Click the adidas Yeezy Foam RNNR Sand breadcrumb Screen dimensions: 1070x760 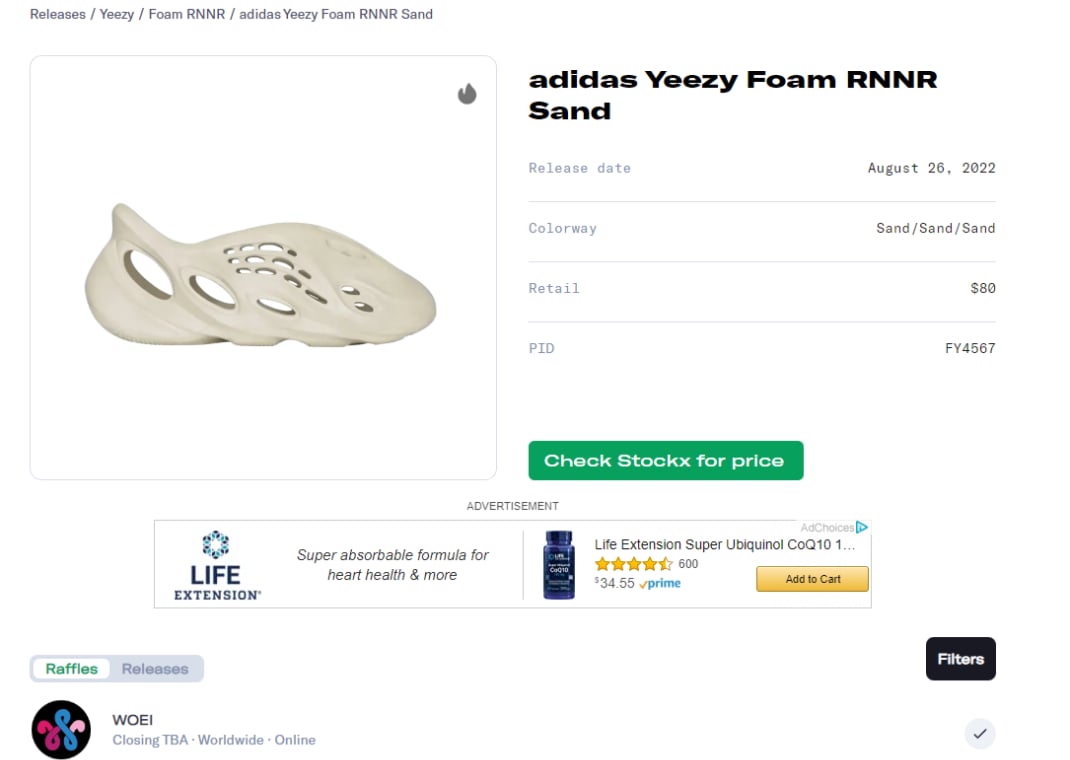point(336,15)
